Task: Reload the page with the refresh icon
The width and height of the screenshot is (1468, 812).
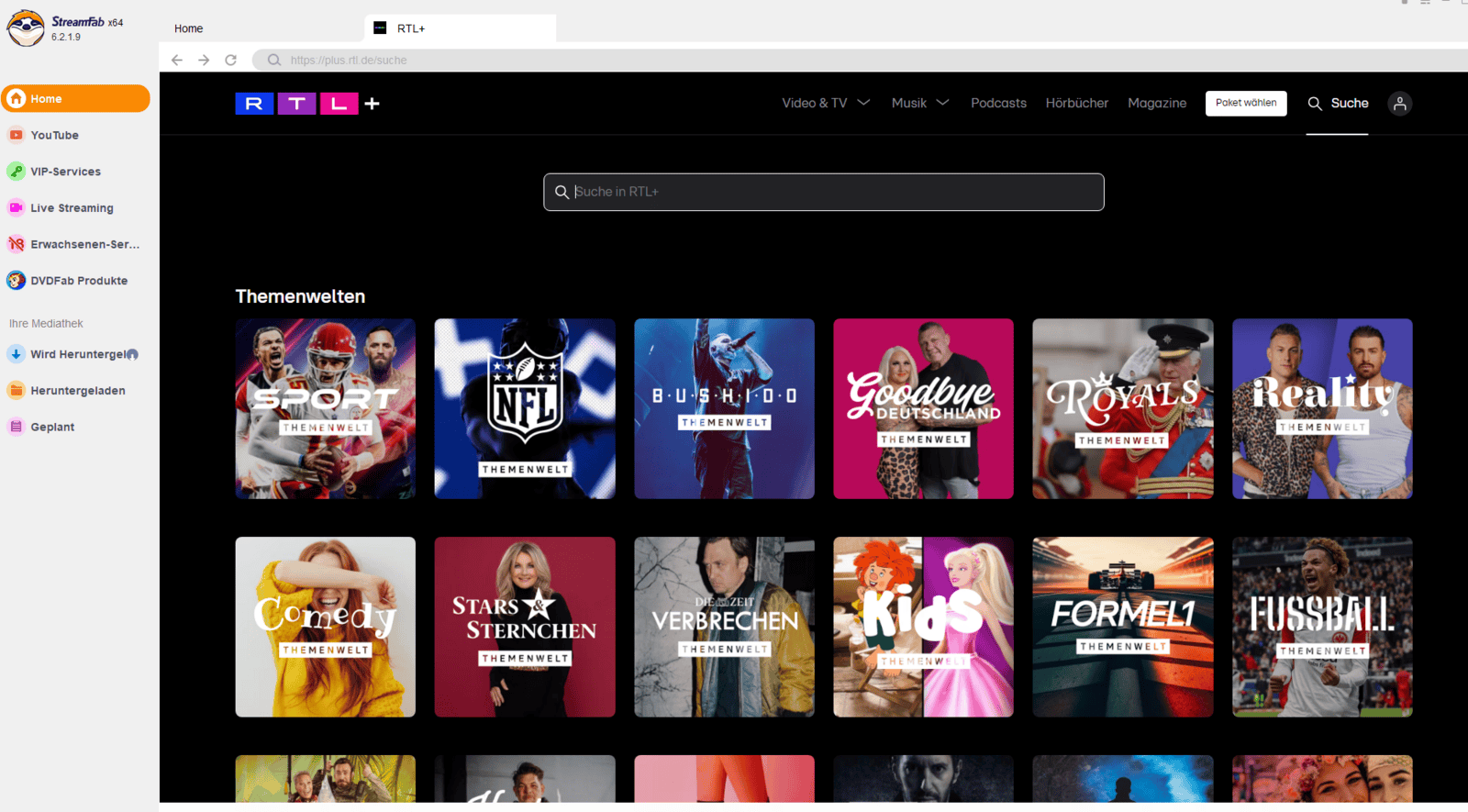Action: click(231, 60)
